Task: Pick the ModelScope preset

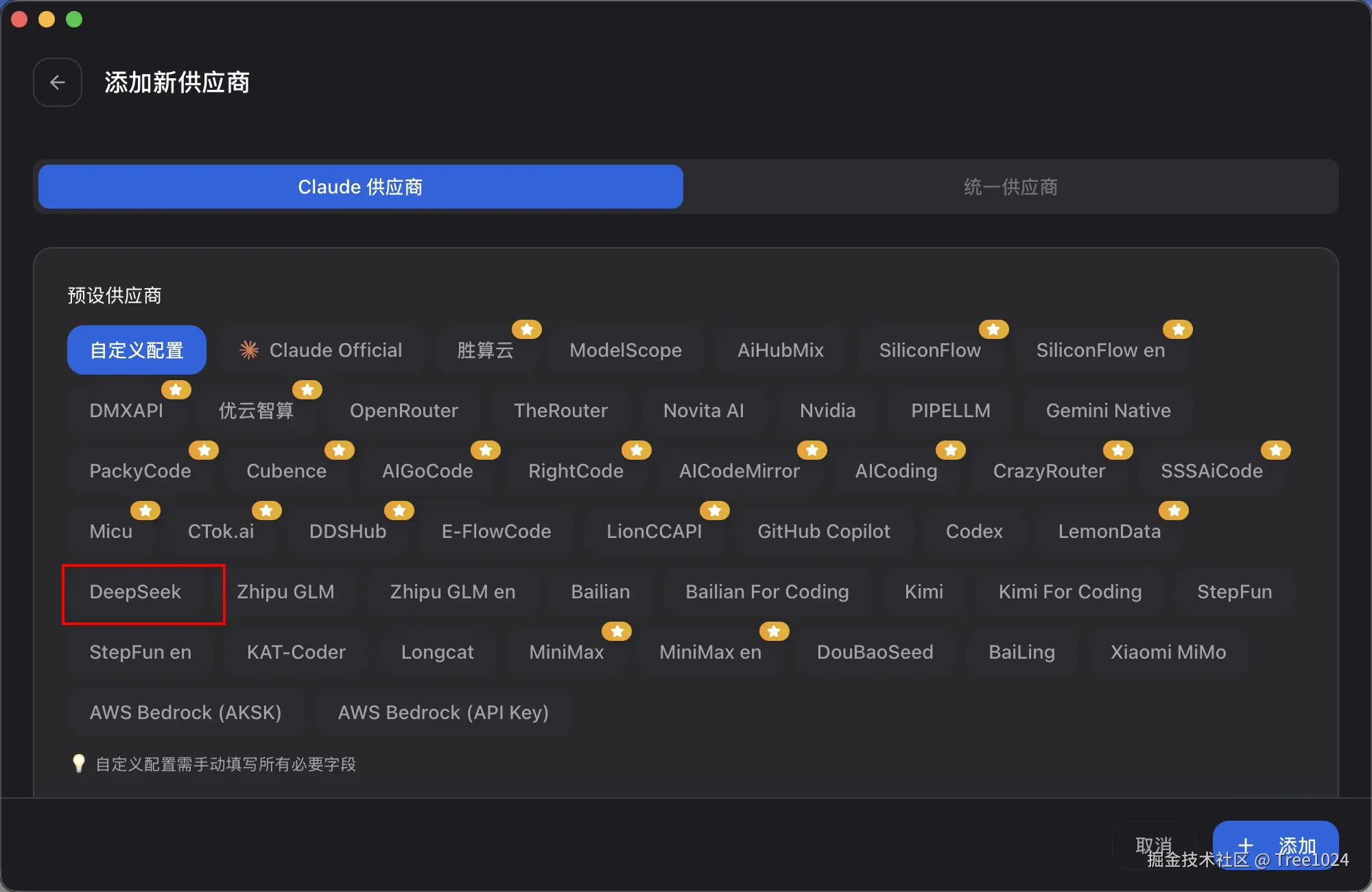Action: coord(626,350)
